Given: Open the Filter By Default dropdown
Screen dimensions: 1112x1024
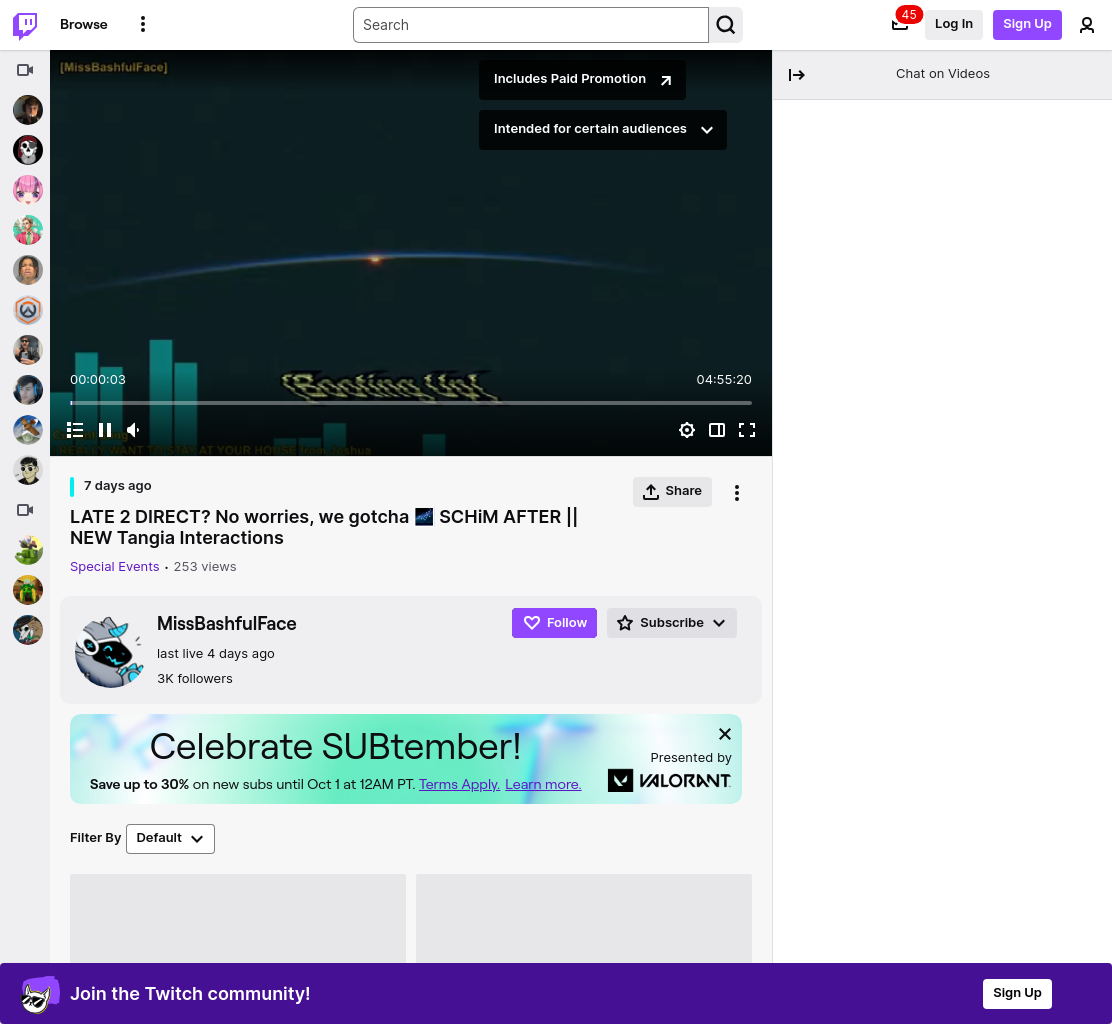Looking at the screenshot, I should [x=170, y=838].
